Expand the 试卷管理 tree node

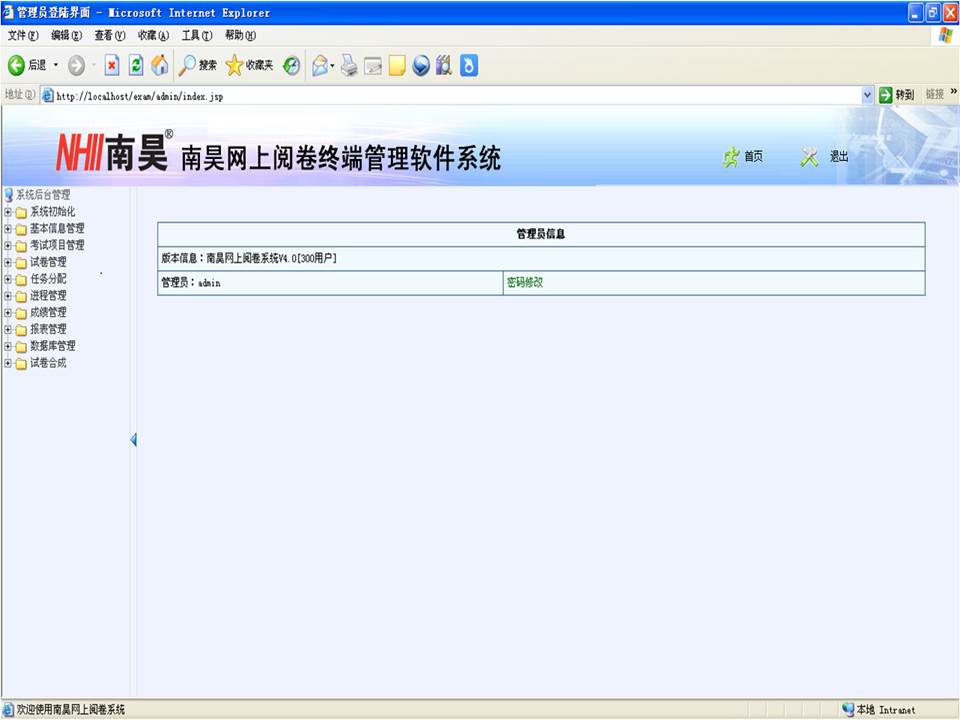tap(8, 261)
